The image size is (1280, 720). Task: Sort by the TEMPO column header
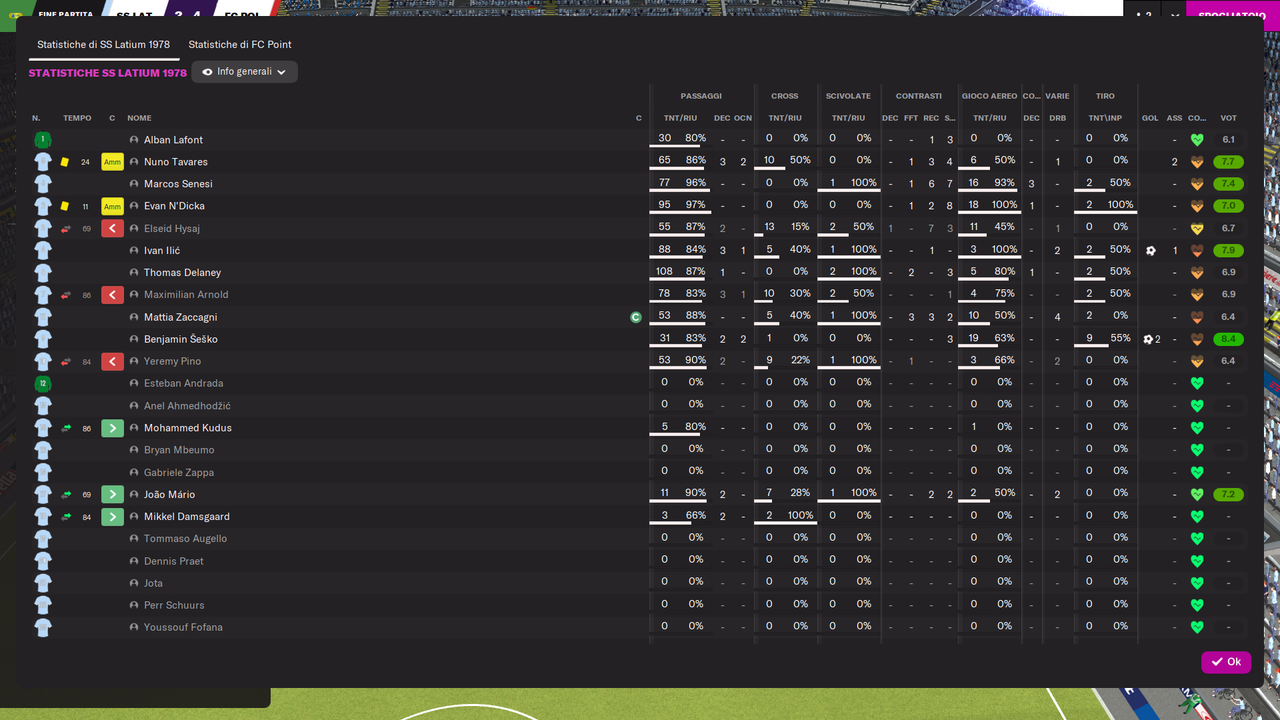pyautogui.click(x=77, y=118)
